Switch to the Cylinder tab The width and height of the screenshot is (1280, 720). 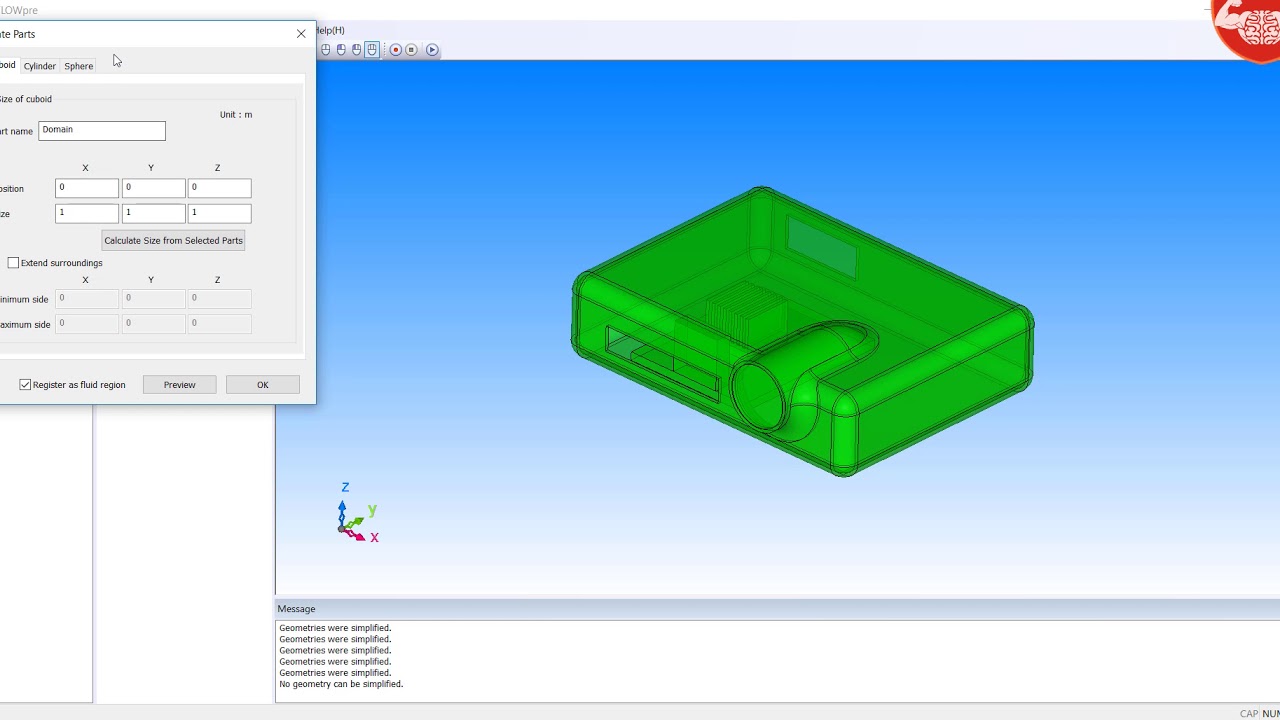point(40,66)
